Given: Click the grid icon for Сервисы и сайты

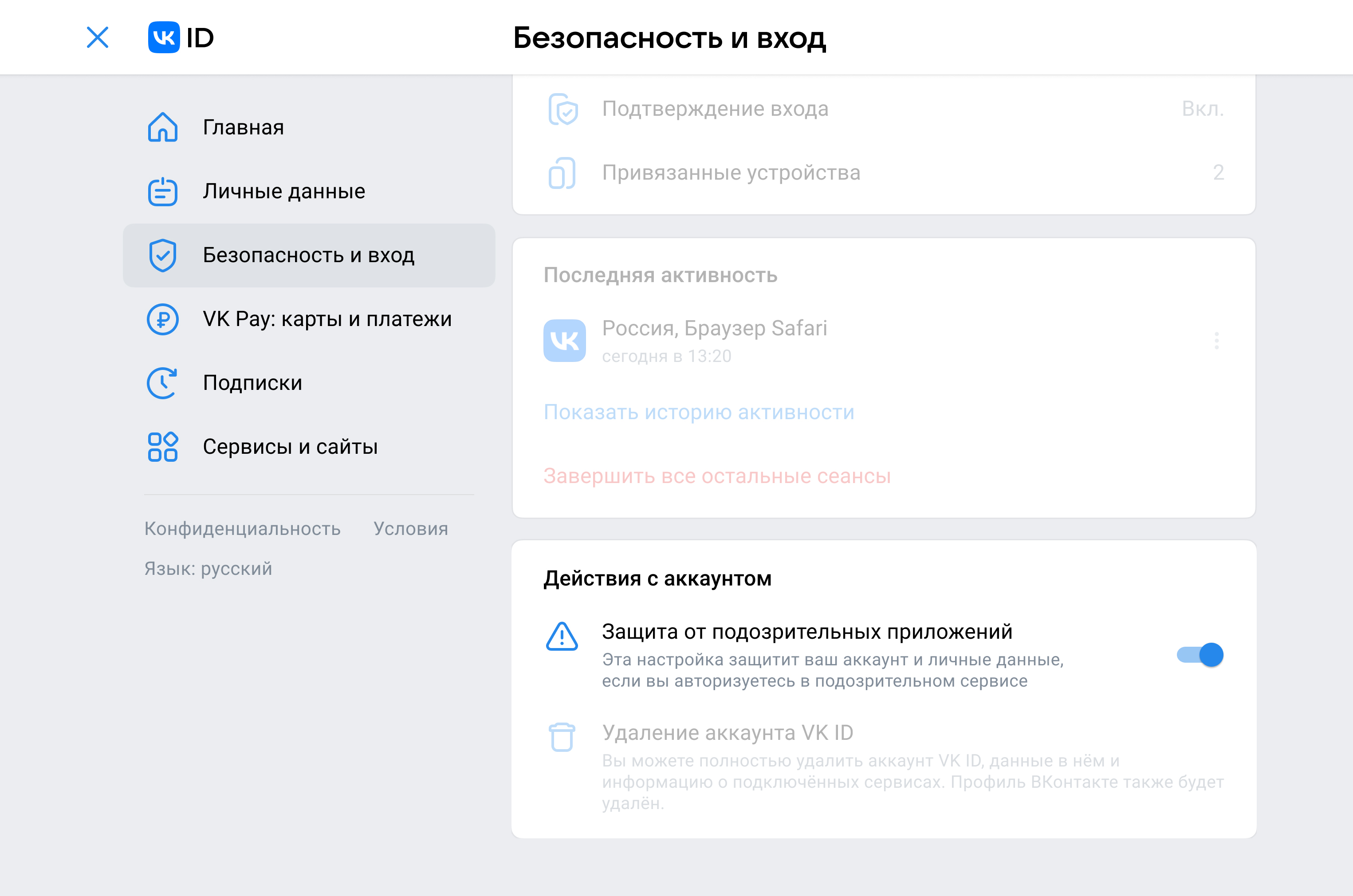Looking at the screenshot, I should tap(163, 447).
